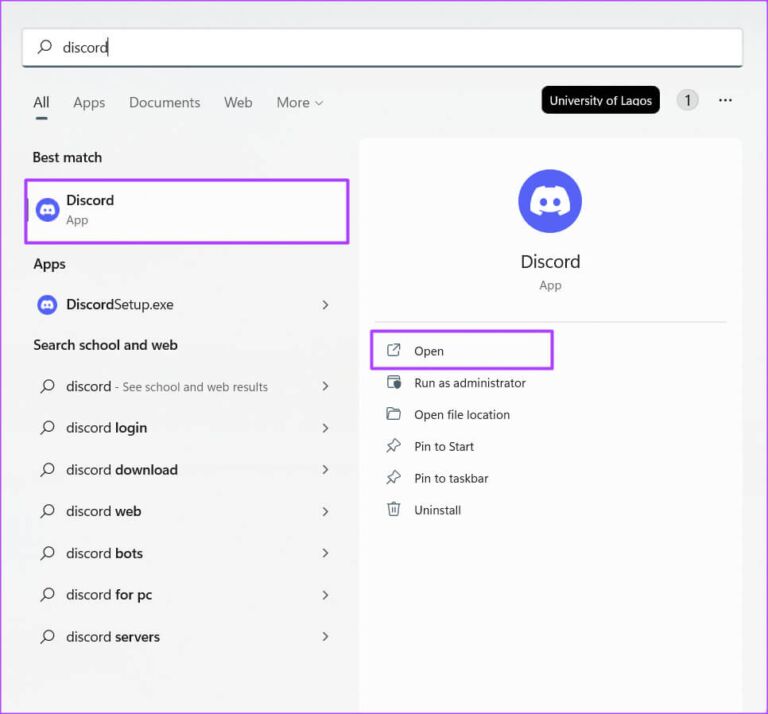Image resolution: width=768 pixels, height=714 pixels.
Task: Click the pin icon beside Pin to taskbar
Action: coord(394,478)
